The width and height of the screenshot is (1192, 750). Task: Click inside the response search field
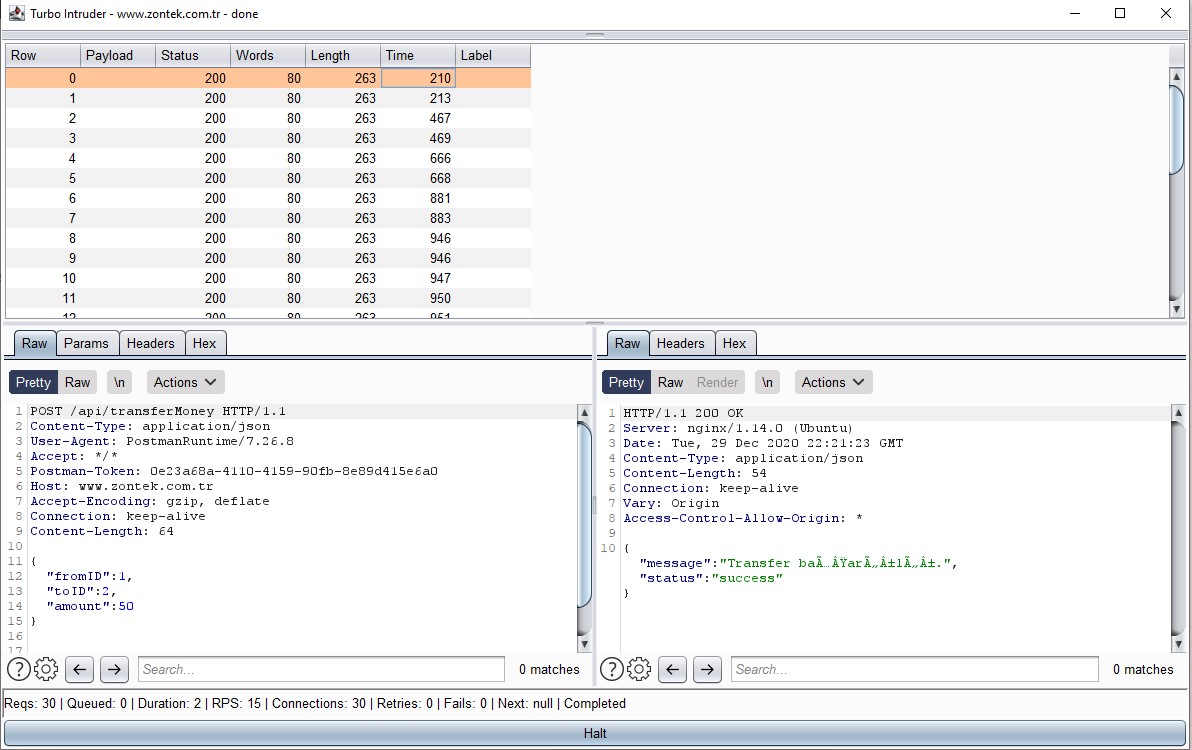click(913, 669)
